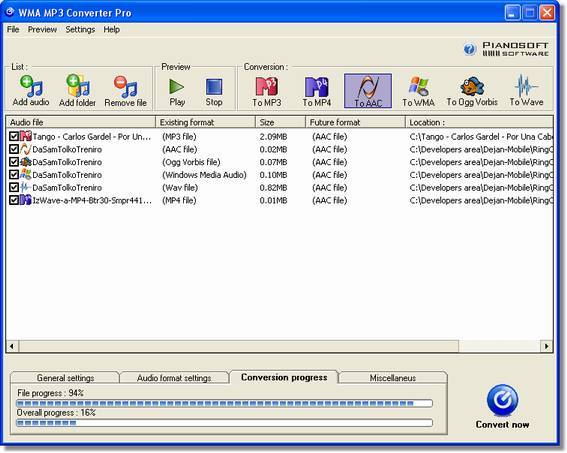Select the To Wave conversion icon

click(x=526, y=91)
